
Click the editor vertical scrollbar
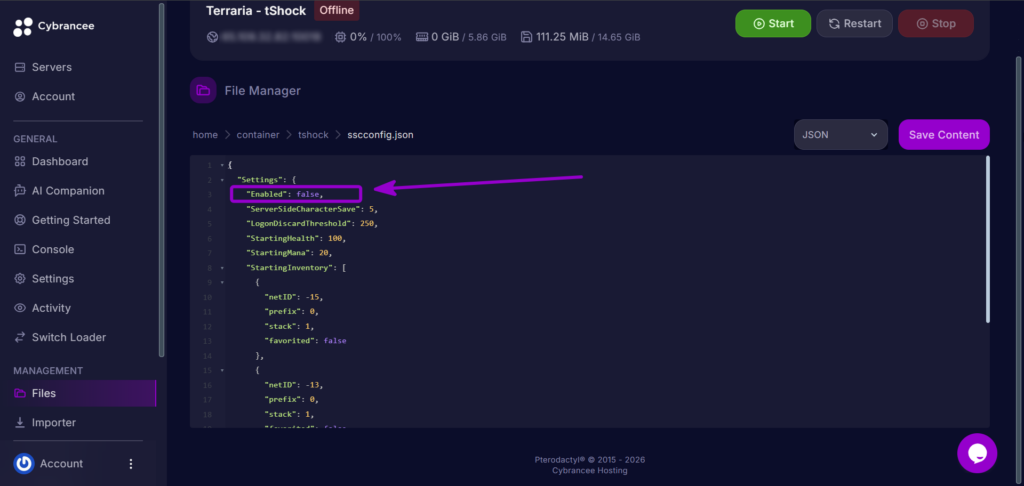[x=988, y=239]
